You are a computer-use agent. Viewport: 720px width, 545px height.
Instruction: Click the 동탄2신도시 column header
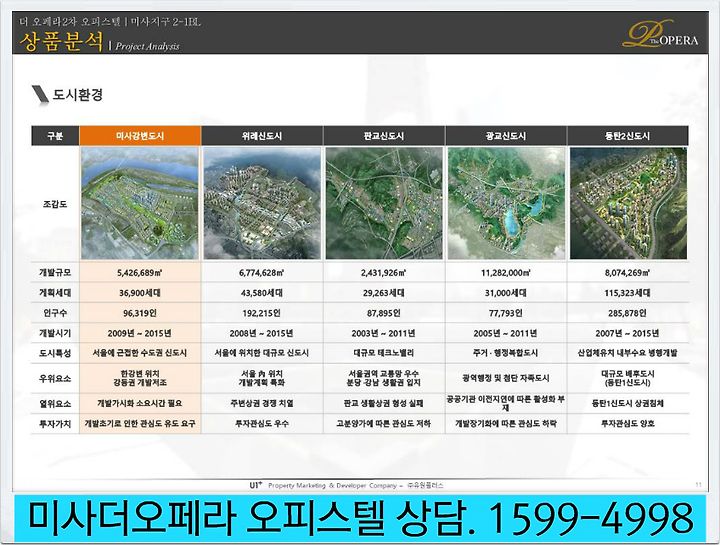[x=628, y=136]
